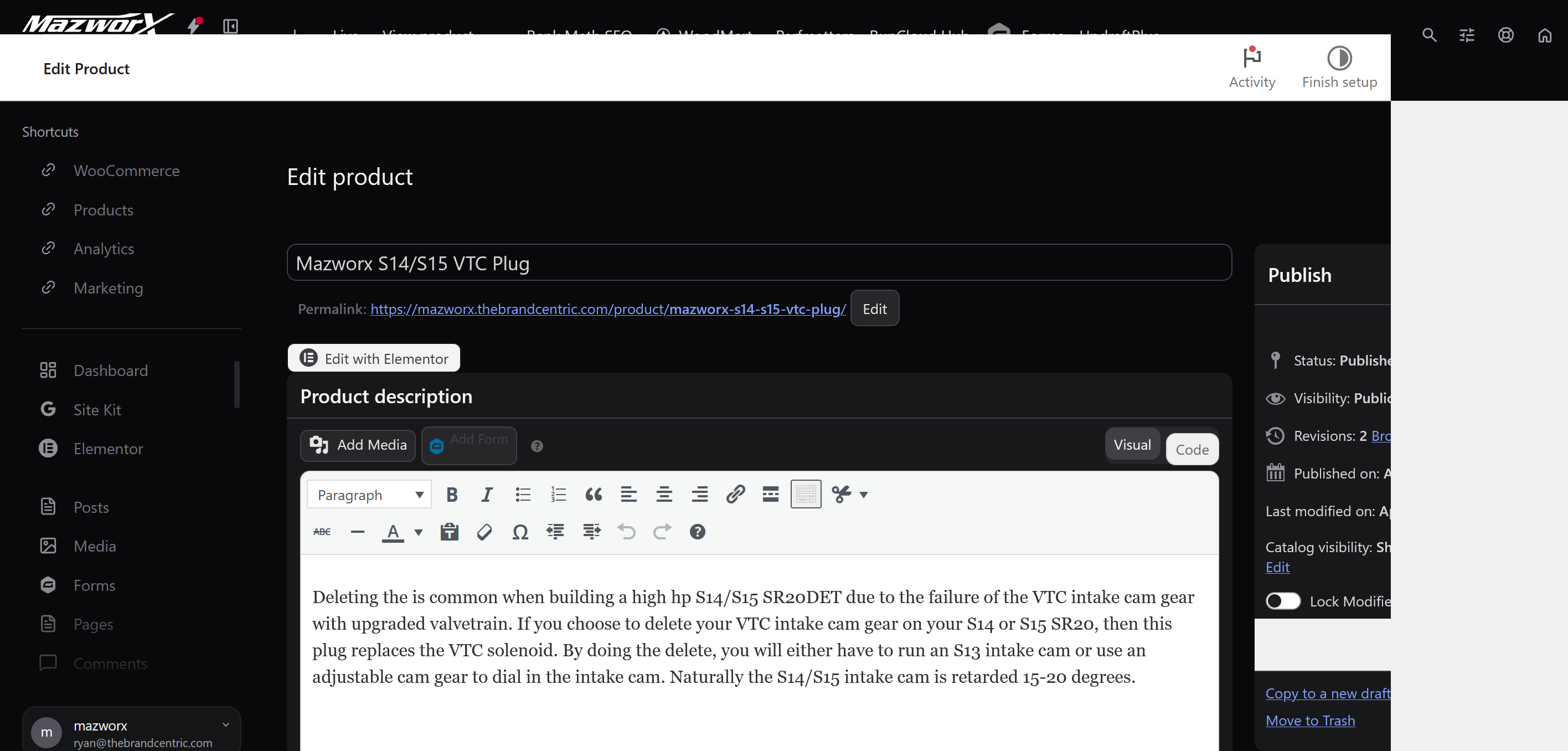The height and width of the screenshot is (751, 1568).
Task: Toggle the sidebar collapse icon
Action: point(230,26)
